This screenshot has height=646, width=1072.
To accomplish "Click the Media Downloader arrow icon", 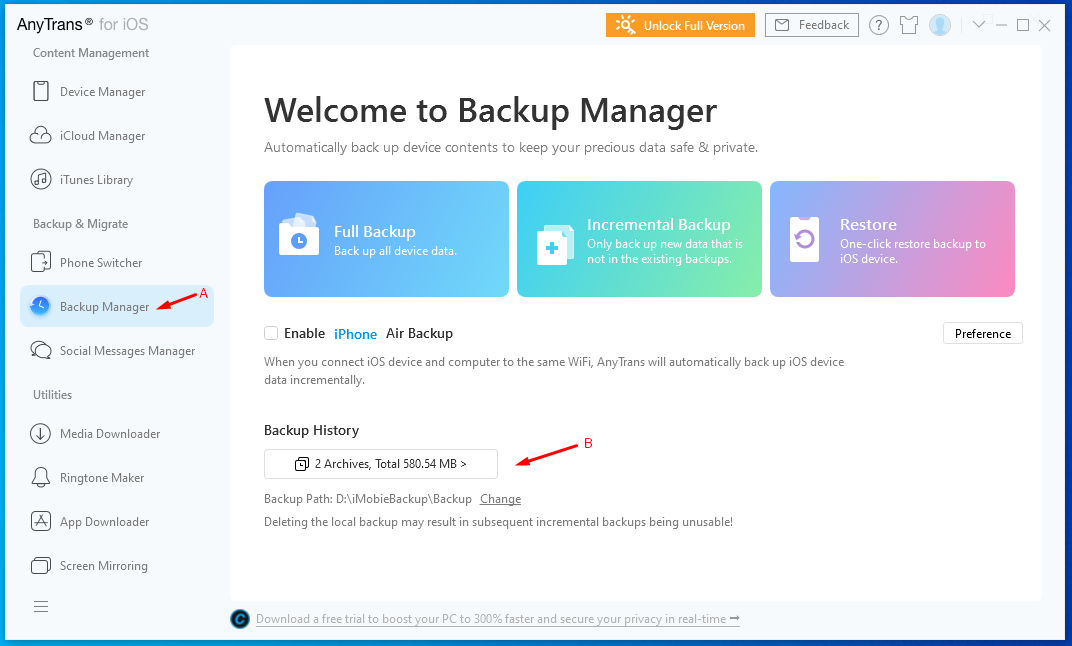I will tap(41, 433).
